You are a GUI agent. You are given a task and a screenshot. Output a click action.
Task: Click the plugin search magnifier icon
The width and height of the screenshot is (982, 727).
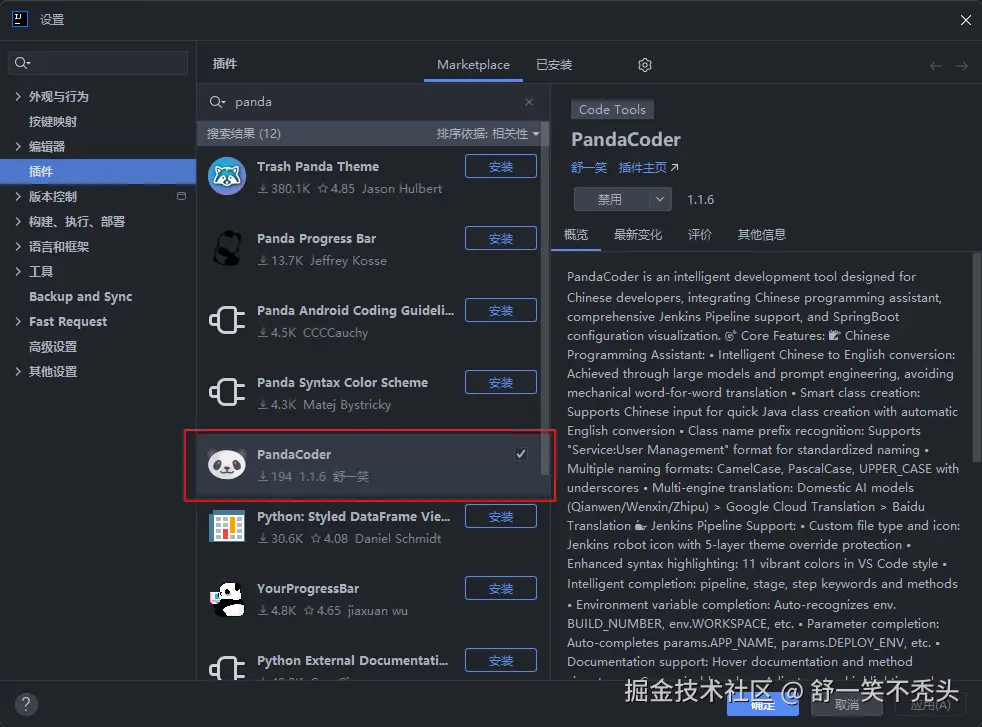(217, 101)
